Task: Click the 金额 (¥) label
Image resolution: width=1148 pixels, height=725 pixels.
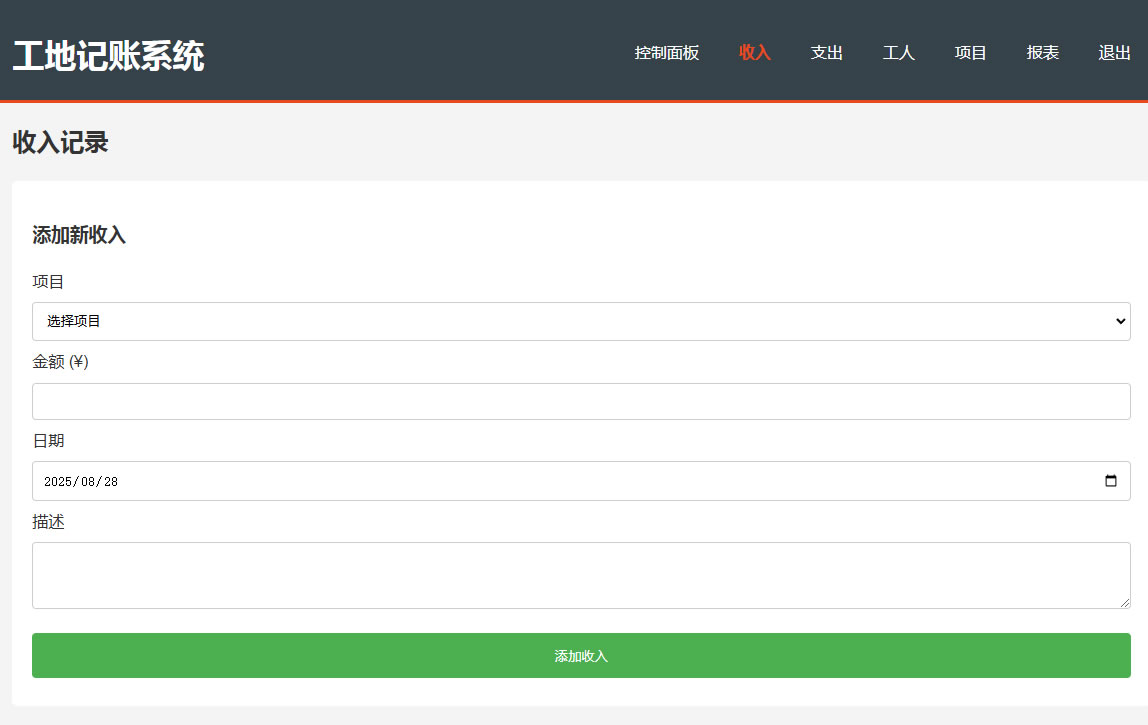Action: (60, 362)
